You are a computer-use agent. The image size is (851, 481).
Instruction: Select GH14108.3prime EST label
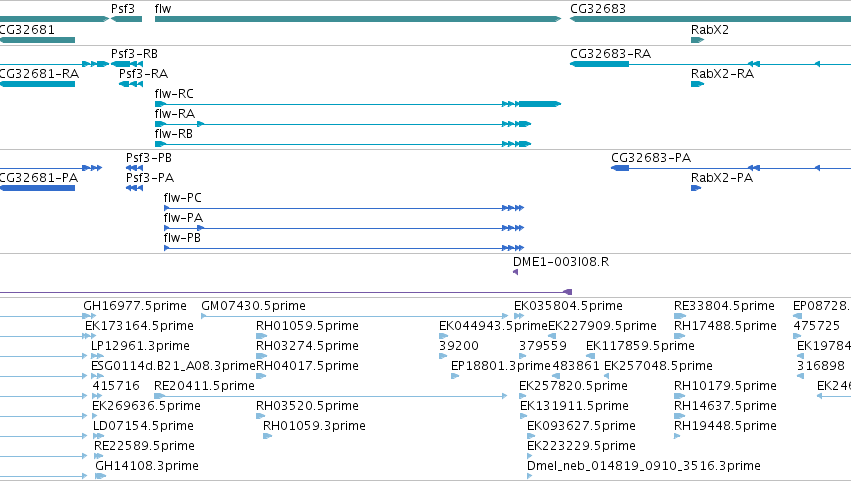[147, 467]
